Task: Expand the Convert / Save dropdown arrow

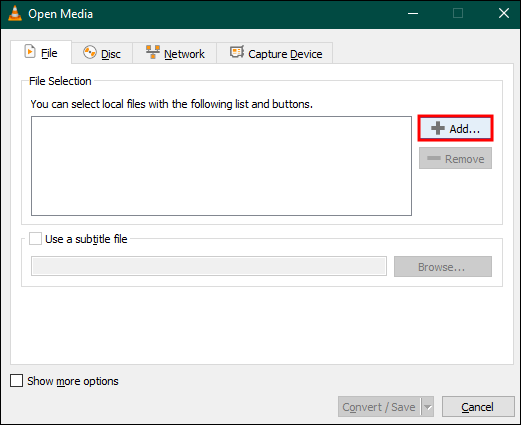Action: (x=427, y=407)
